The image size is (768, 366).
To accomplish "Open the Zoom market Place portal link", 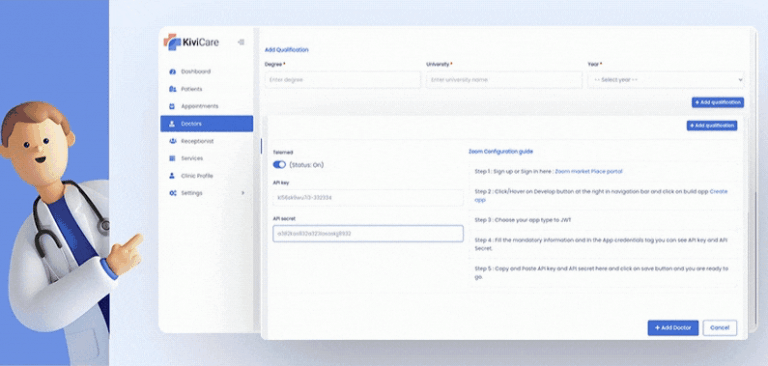I will 588,171.
